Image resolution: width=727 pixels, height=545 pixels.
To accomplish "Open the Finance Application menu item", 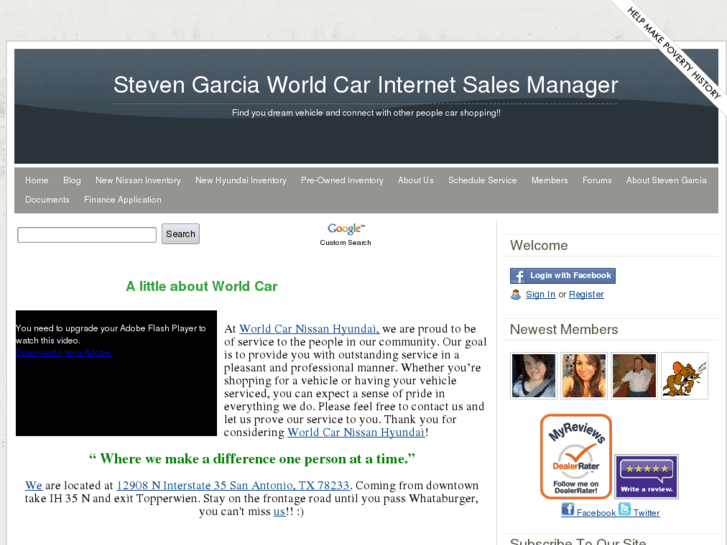I will (x=122, y=200).
